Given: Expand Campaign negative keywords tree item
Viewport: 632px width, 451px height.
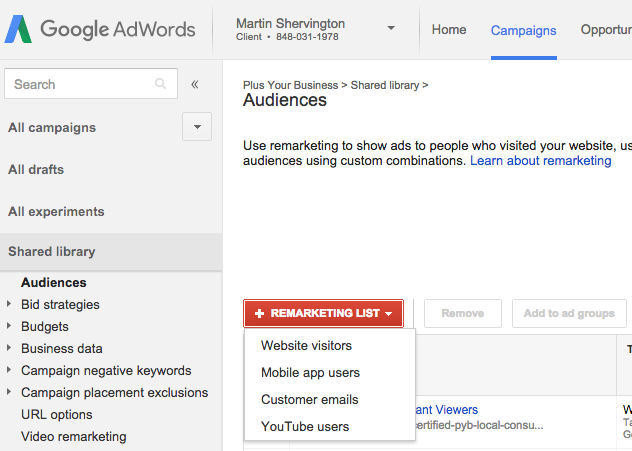Looking at the screenshot, I should tap(9, 370).
